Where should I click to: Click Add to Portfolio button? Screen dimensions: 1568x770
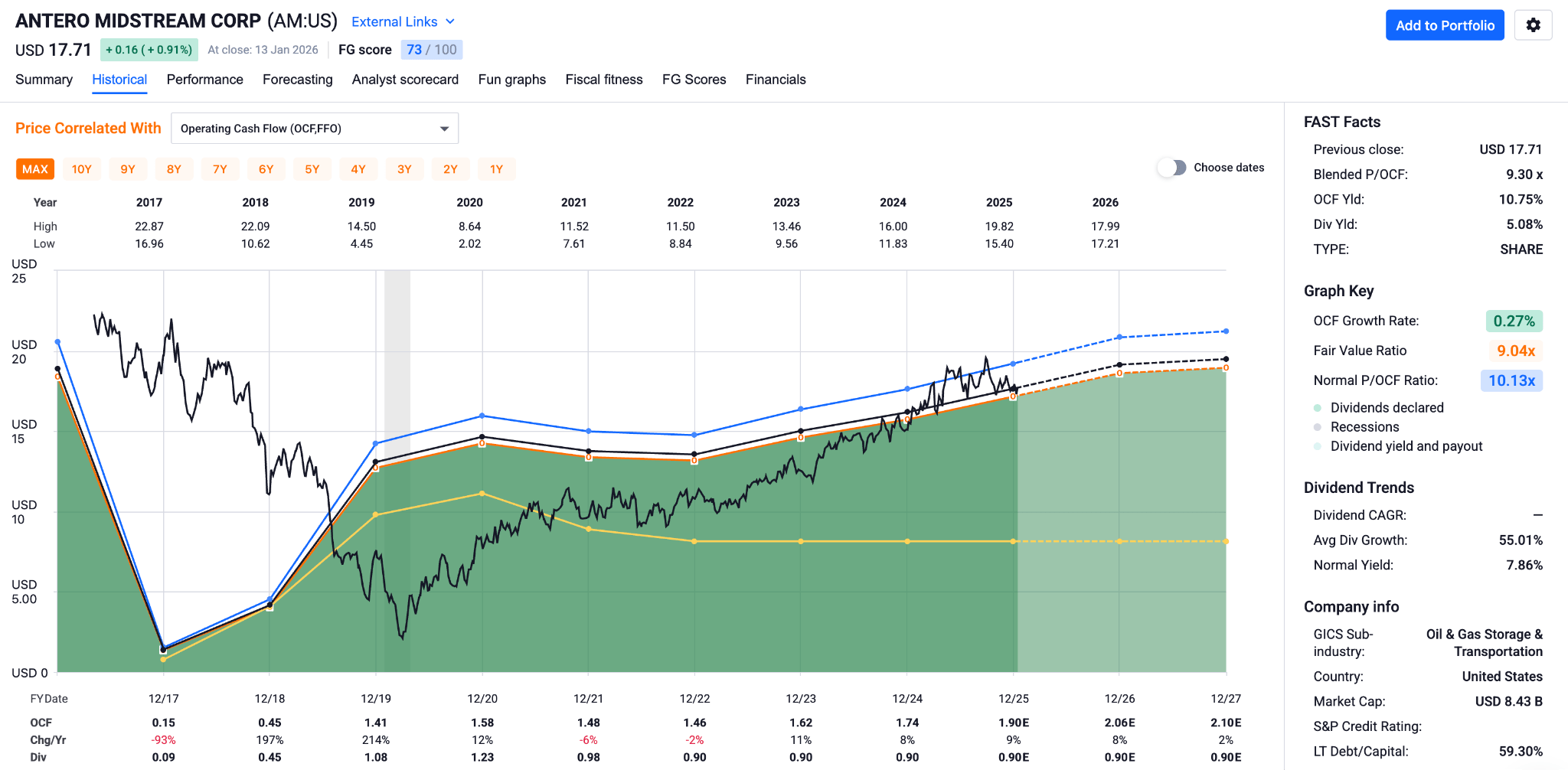(1445, 25)
